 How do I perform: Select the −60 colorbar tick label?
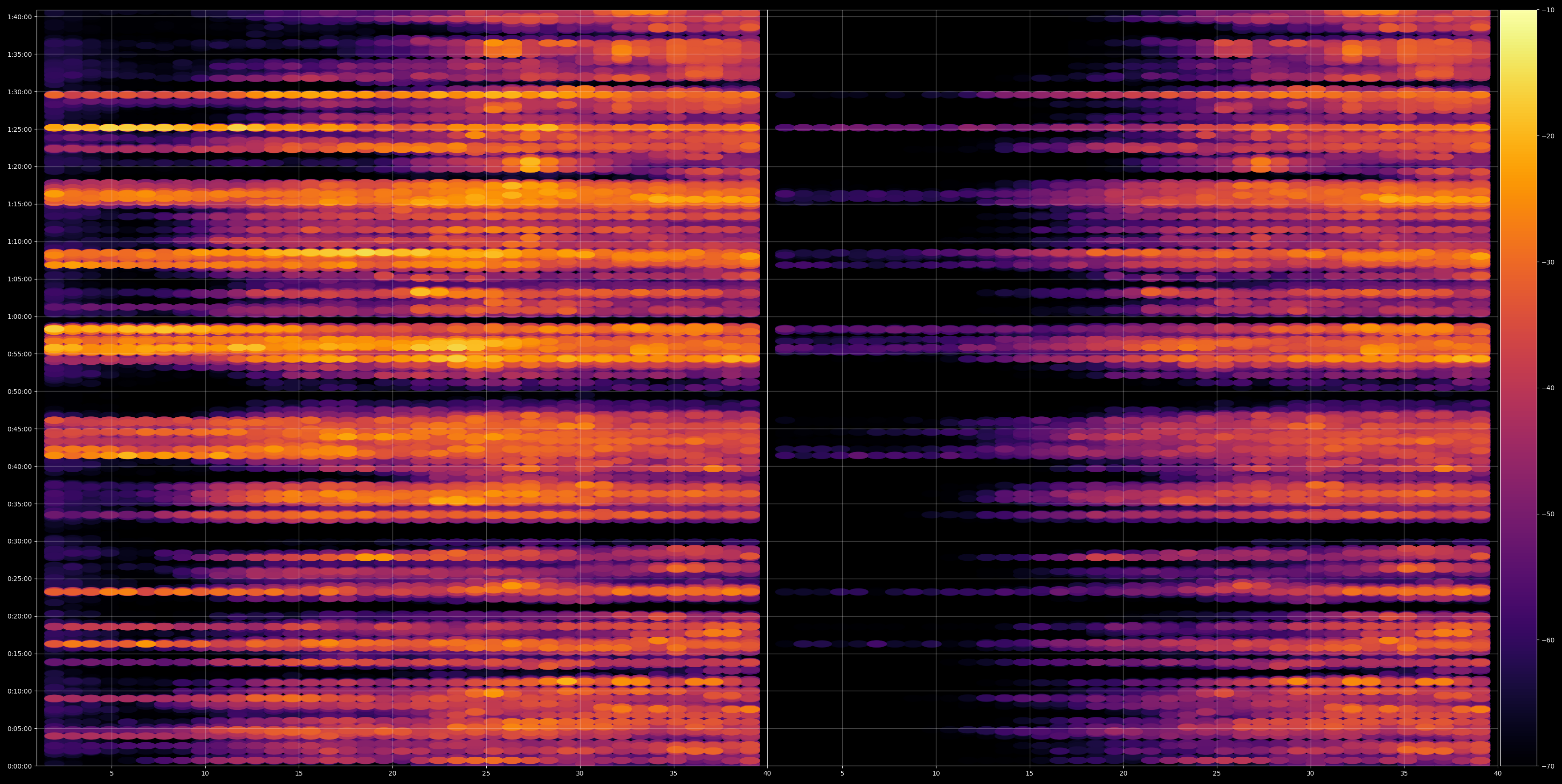coord(1548,641)
